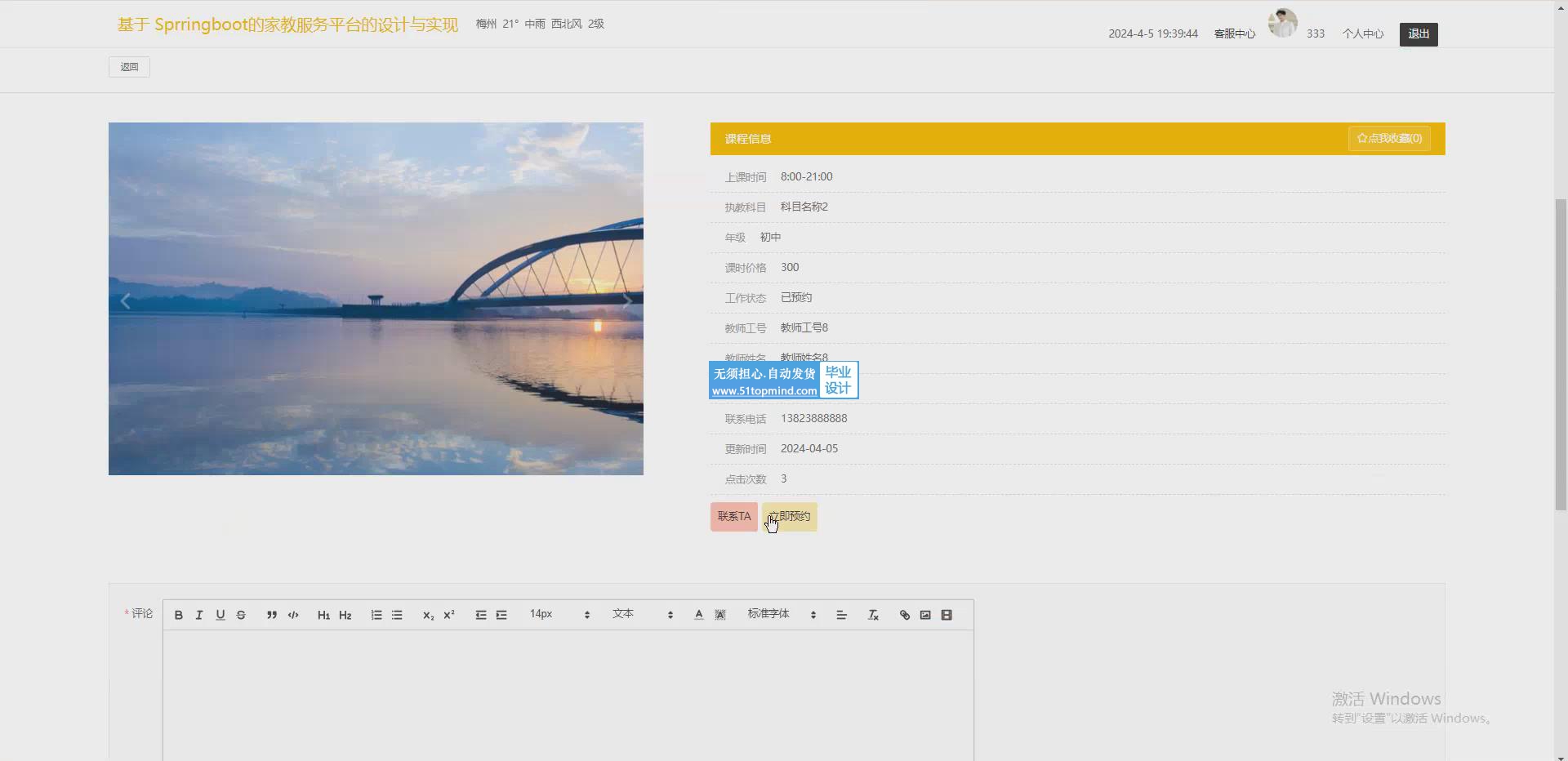Insert a video in the comment
This screenshot has width=1568, height=761.
tap(947, 615)
